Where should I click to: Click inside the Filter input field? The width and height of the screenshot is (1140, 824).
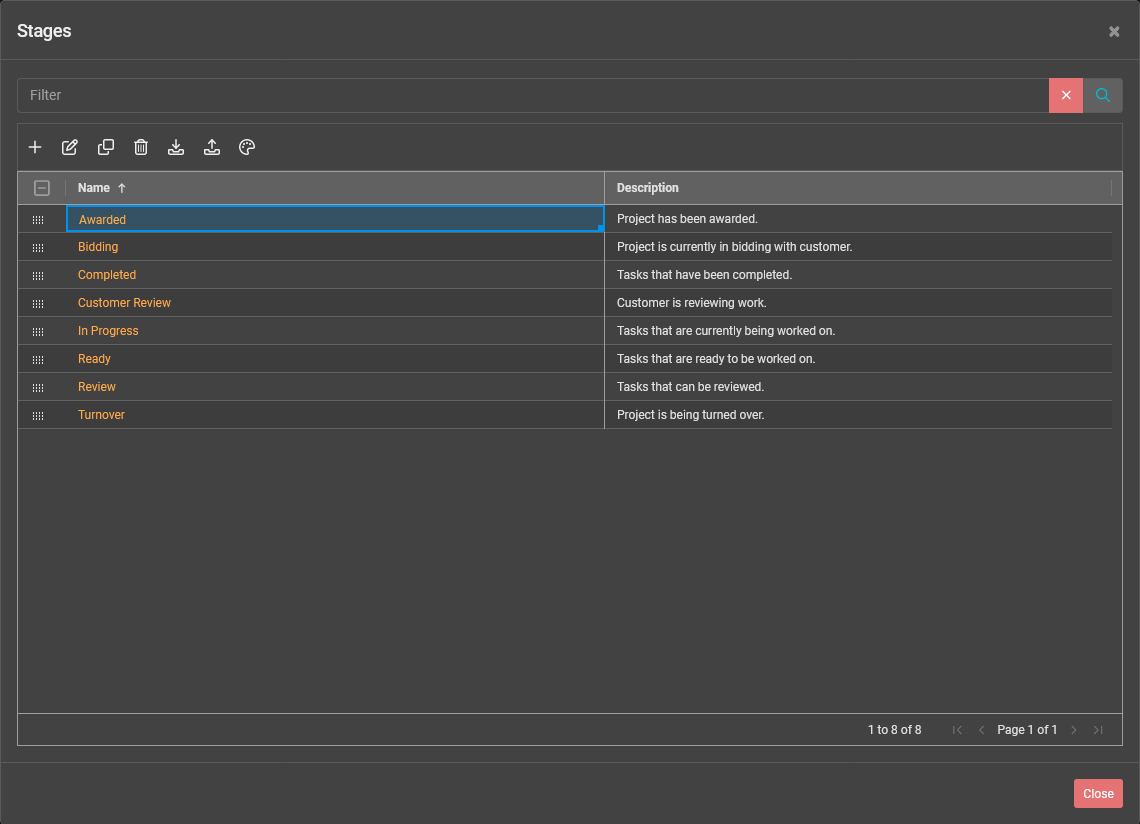pyautogui.click(x=400, y=95)
